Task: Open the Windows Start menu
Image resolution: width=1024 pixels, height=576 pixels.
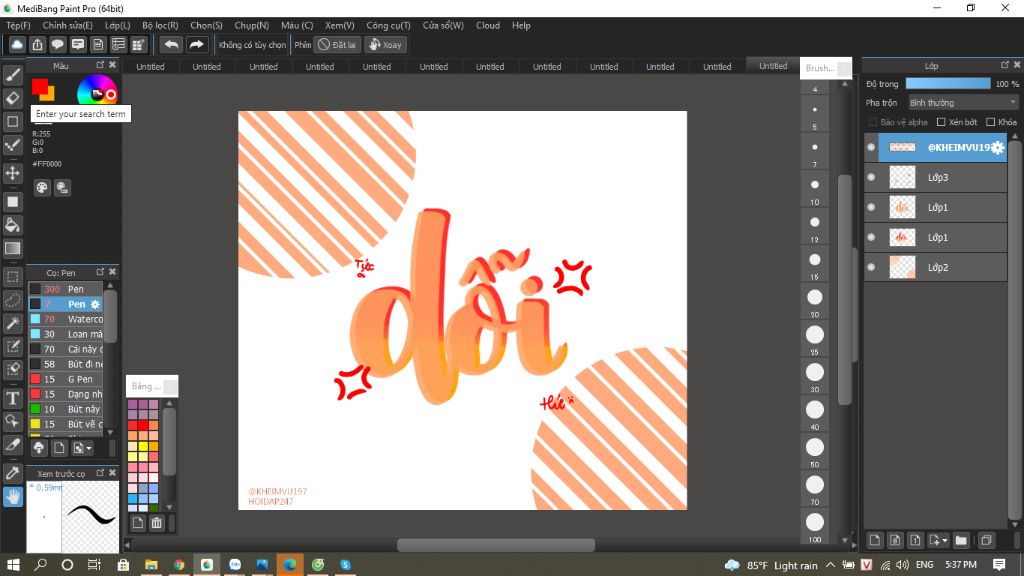Action: click(12, 564)
